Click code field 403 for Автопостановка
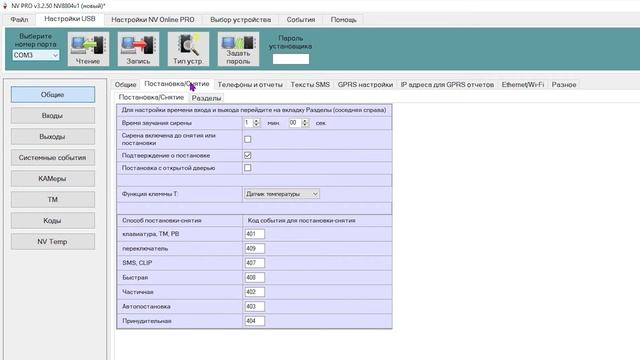Screen dimensions: 640x360 (x=255, y=307)
